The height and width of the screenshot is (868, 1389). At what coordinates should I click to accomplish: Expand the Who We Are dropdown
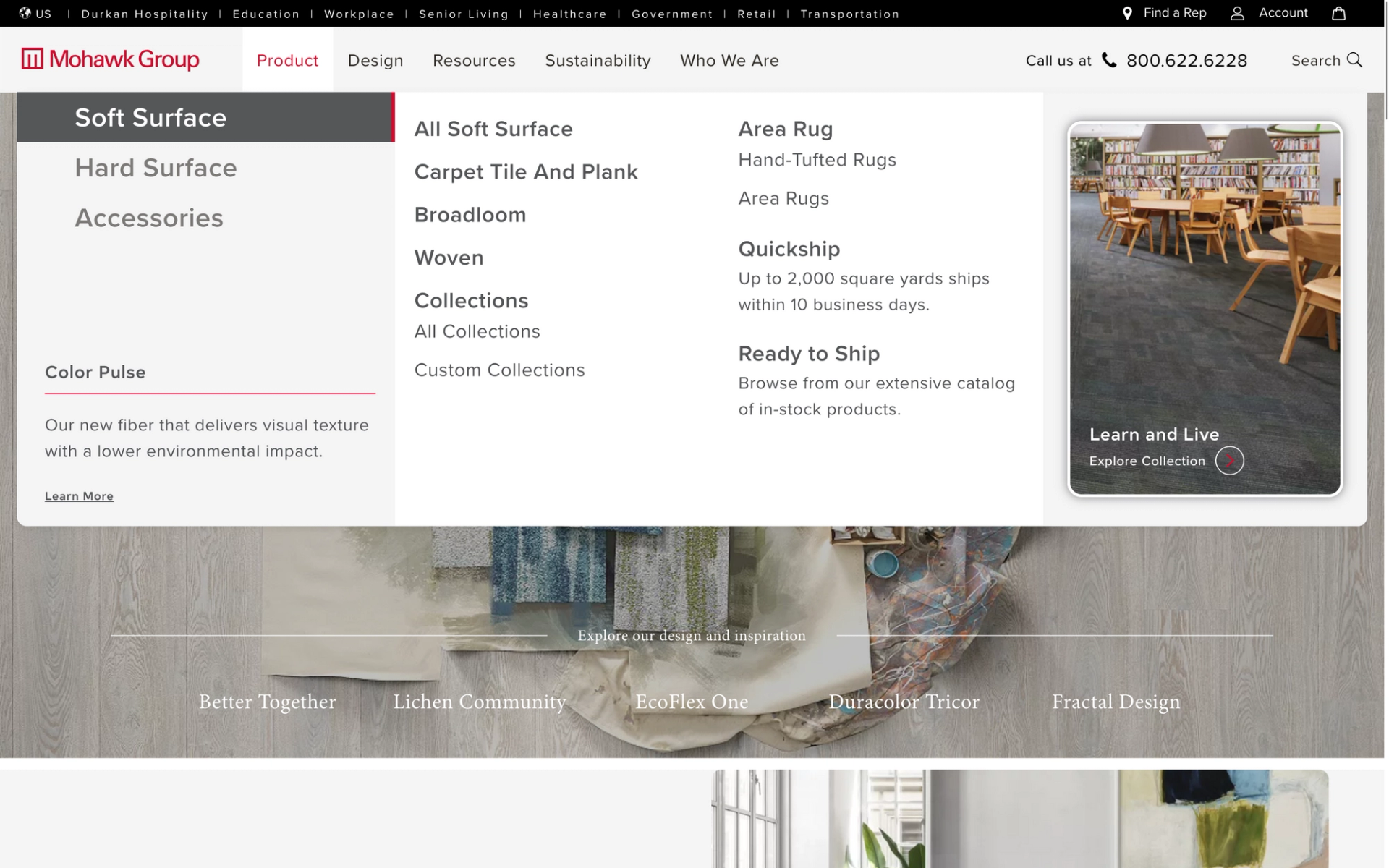729,61
